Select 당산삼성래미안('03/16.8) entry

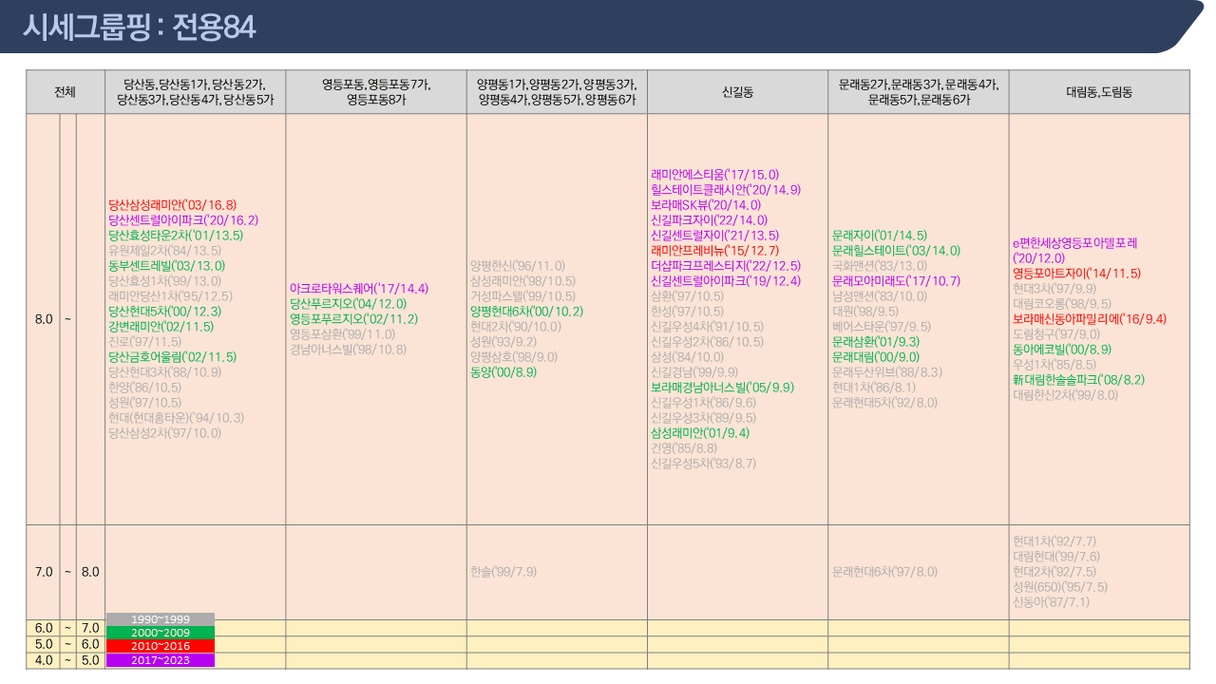point(172,204)
